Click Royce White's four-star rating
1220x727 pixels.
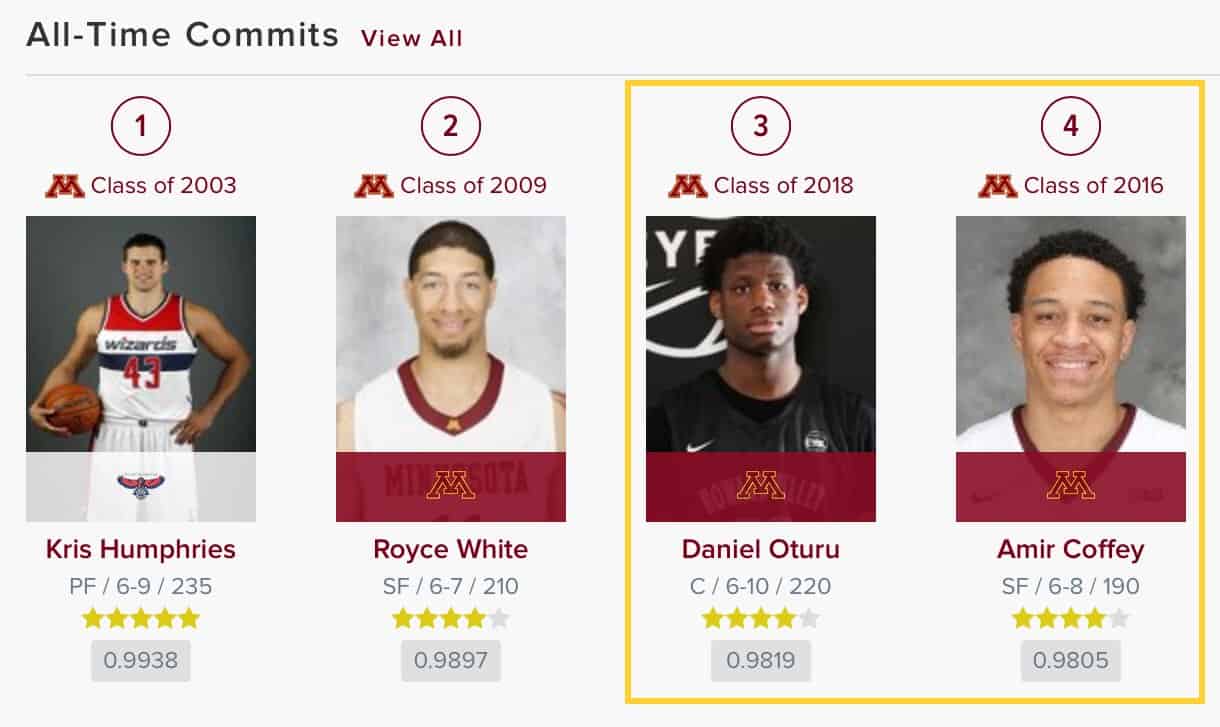[x=451, y=619]
